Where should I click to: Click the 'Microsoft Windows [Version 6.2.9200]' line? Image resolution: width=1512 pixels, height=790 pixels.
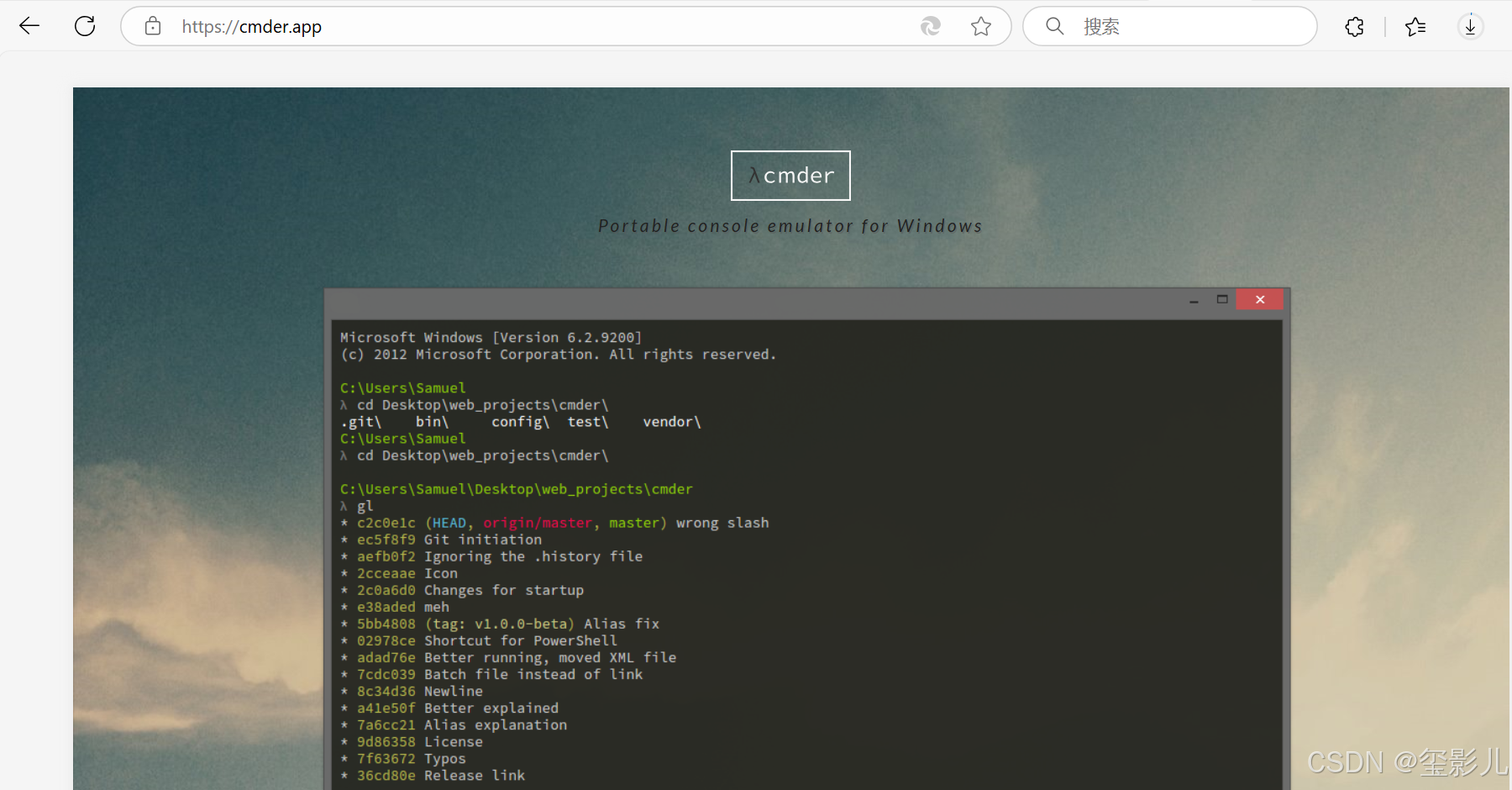(x=491, y=338)
